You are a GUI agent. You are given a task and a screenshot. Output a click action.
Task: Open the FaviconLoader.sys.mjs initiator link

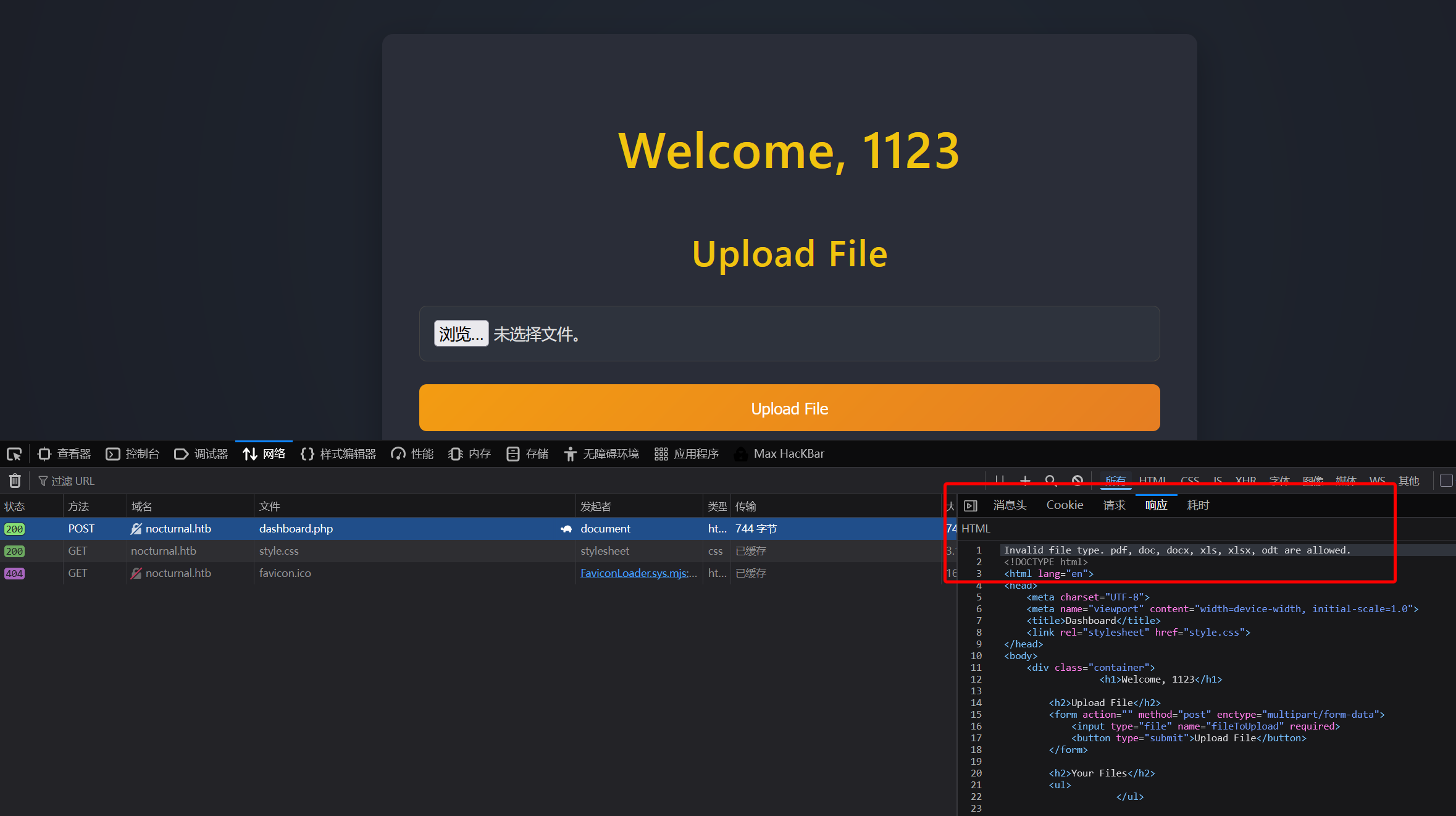click(x=638, y=573)
